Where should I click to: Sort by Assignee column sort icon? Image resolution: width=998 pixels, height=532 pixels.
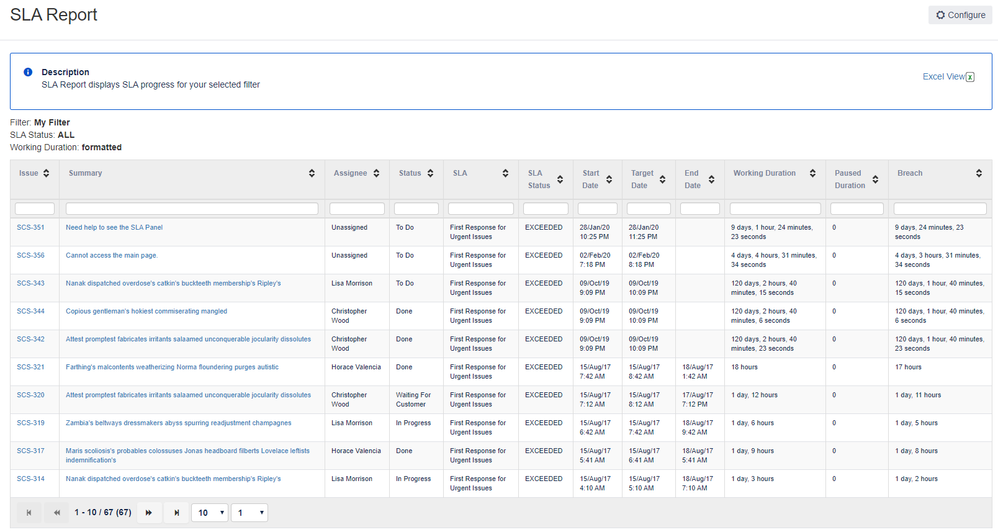pyautogui.click(x=377, y=173)
